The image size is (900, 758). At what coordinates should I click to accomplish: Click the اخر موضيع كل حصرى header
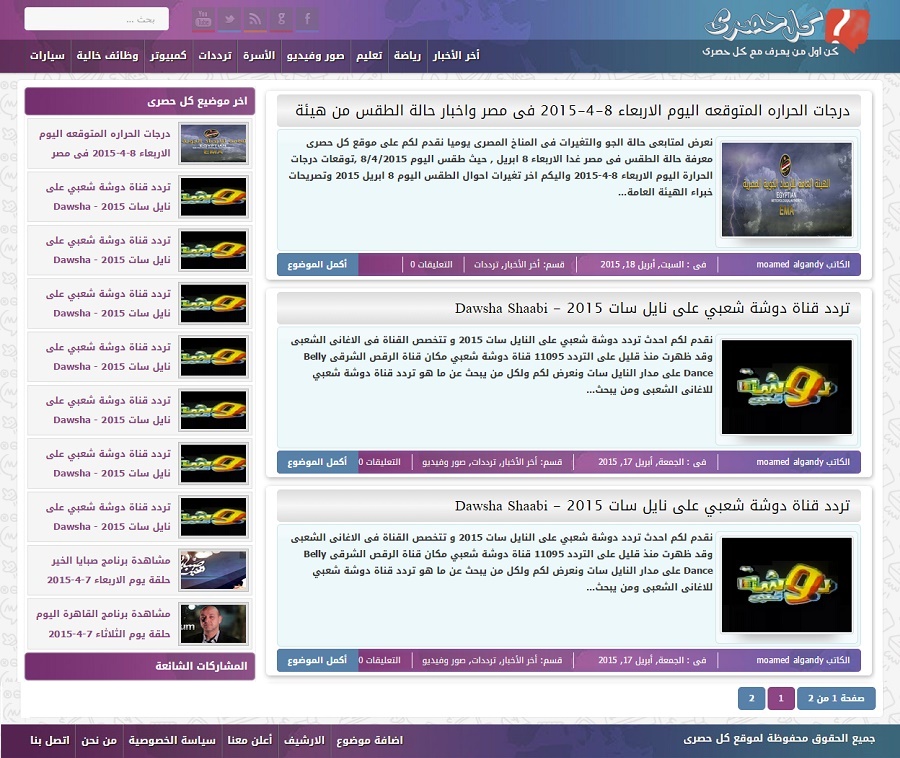[x=139, y=101]
